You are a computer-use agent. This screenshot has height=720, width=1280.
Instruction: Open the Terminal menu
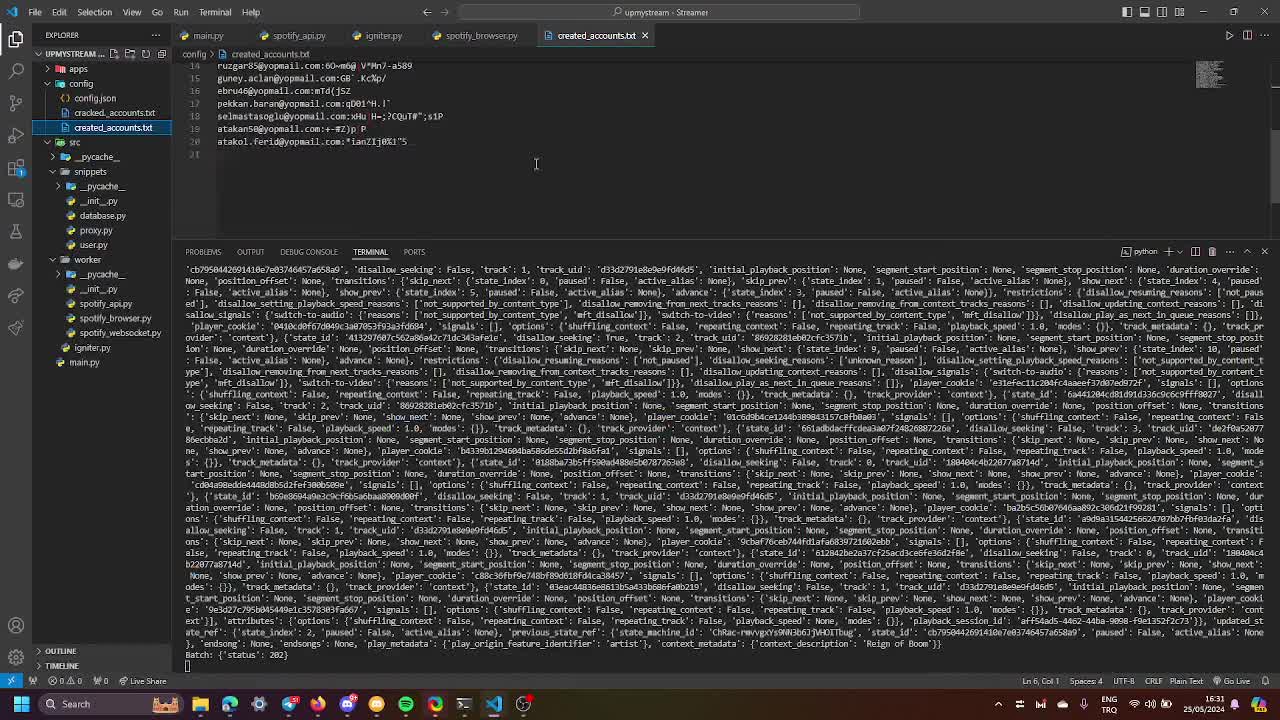215,12
